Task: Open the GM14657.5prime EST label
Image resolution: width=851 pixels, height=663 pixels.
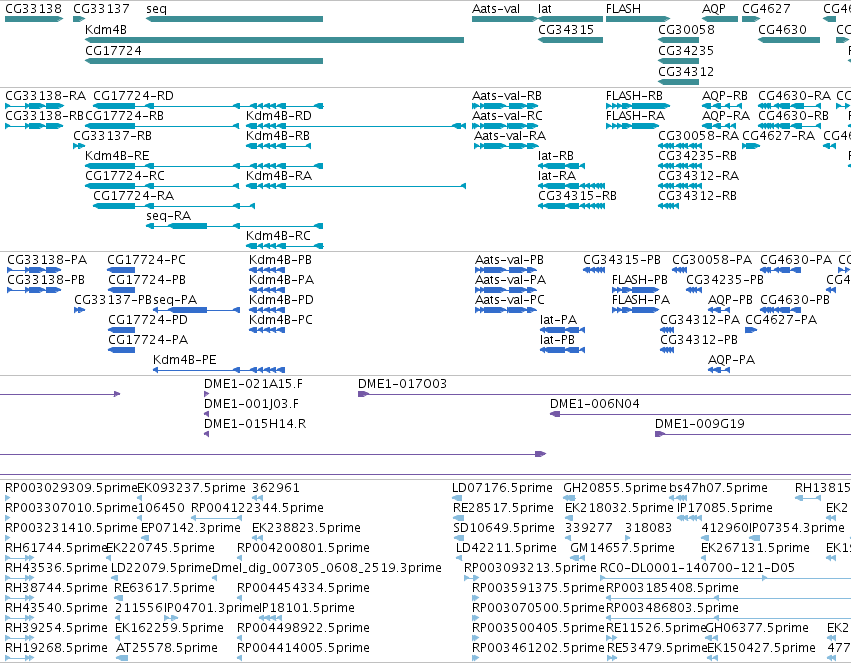Action: [x=623, y=548]
